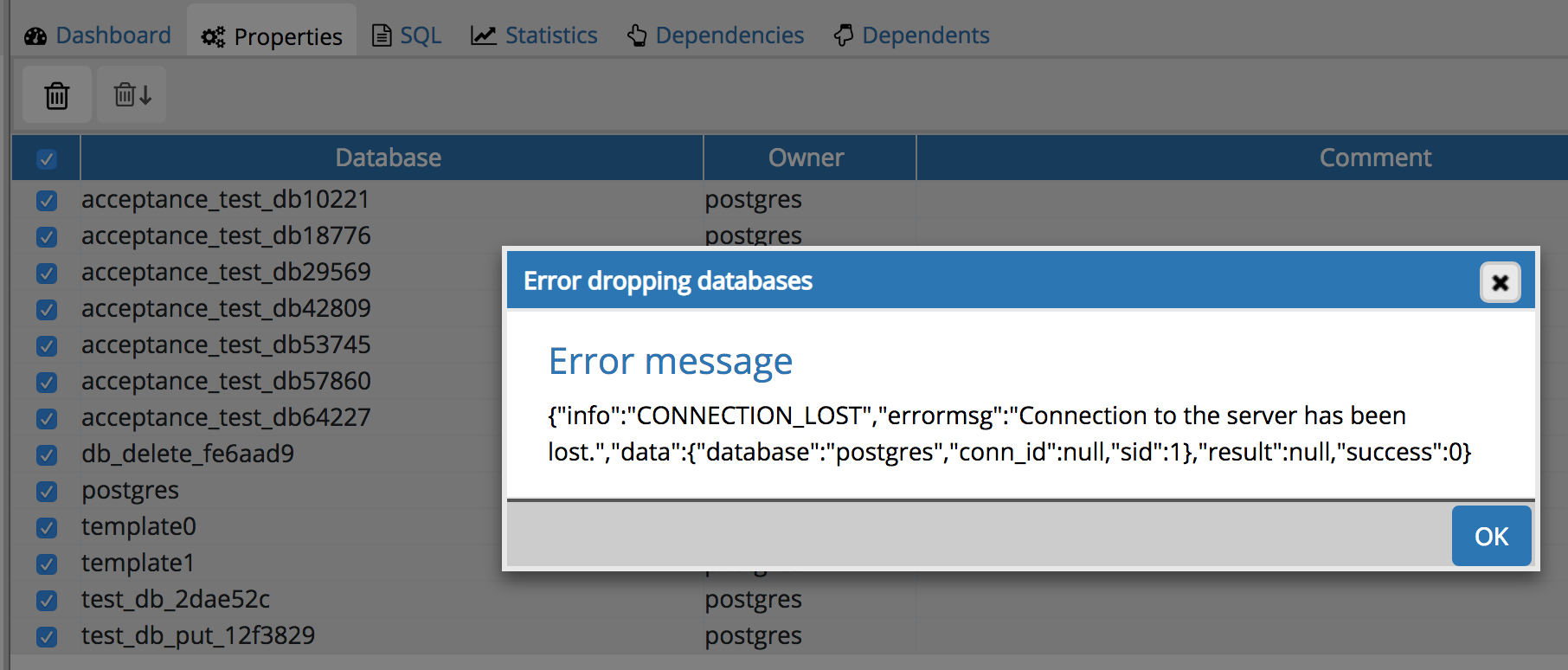The image size is (1568, 670).
Task: Click the Properties gears icon
Action: coord(213,37)
